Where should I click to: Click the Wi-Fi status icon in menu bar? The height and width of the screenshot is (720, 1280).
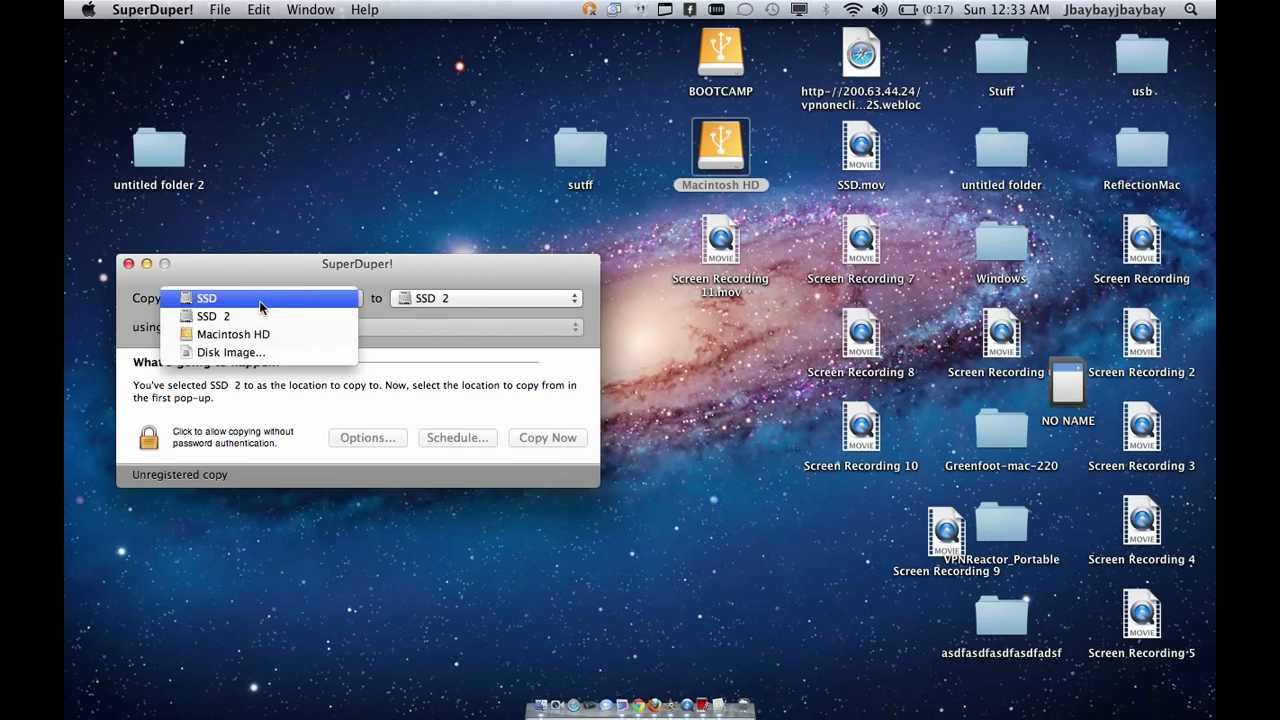(853, 9)
